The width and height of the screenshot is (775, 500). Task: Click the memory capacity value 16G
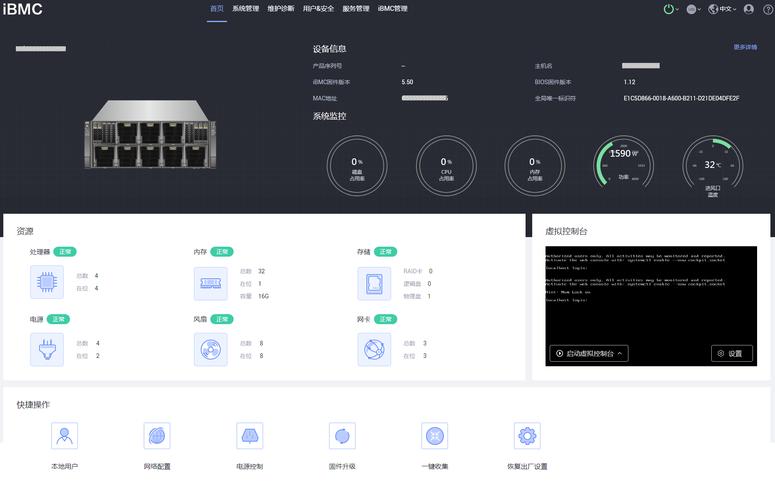point(263,296)
